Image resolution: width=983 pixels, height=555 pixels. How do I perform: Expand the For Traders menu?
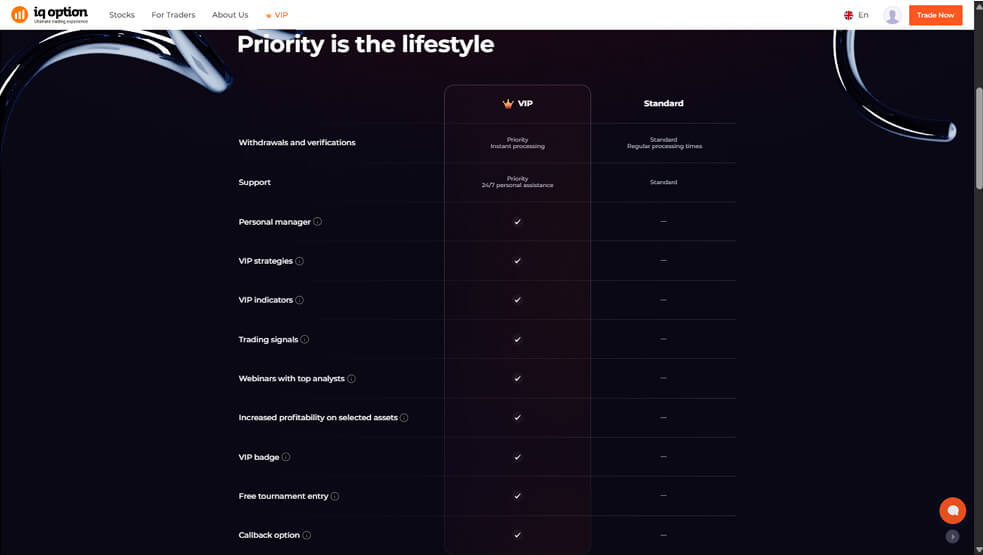[x=173, y=15]
